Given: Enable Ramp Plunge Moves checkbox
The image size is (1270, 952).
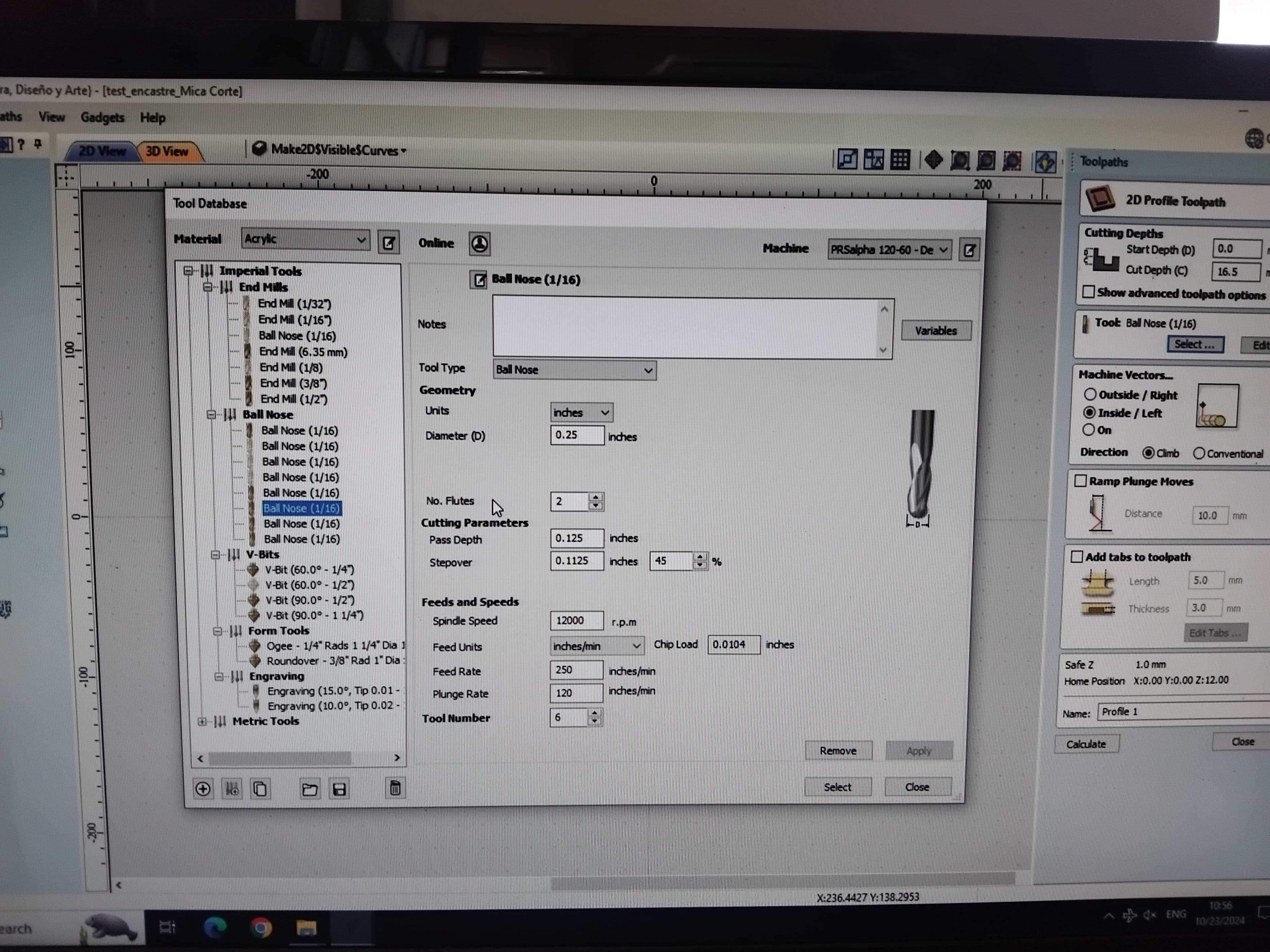Looking at the screenshot, I should [x=1080, y=481].
